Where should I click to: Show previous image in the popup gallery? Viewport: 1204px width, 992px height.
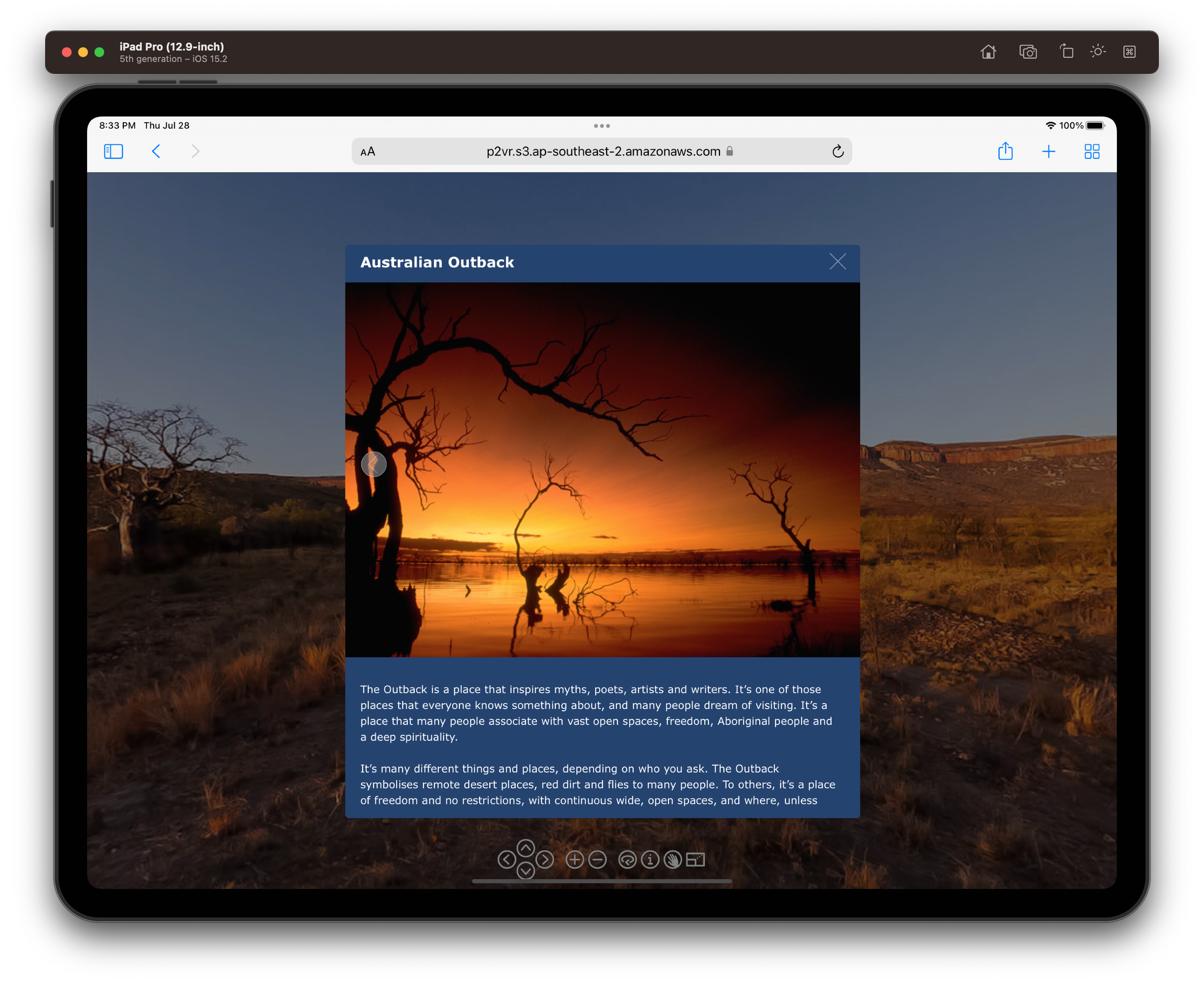coord(374,464)
